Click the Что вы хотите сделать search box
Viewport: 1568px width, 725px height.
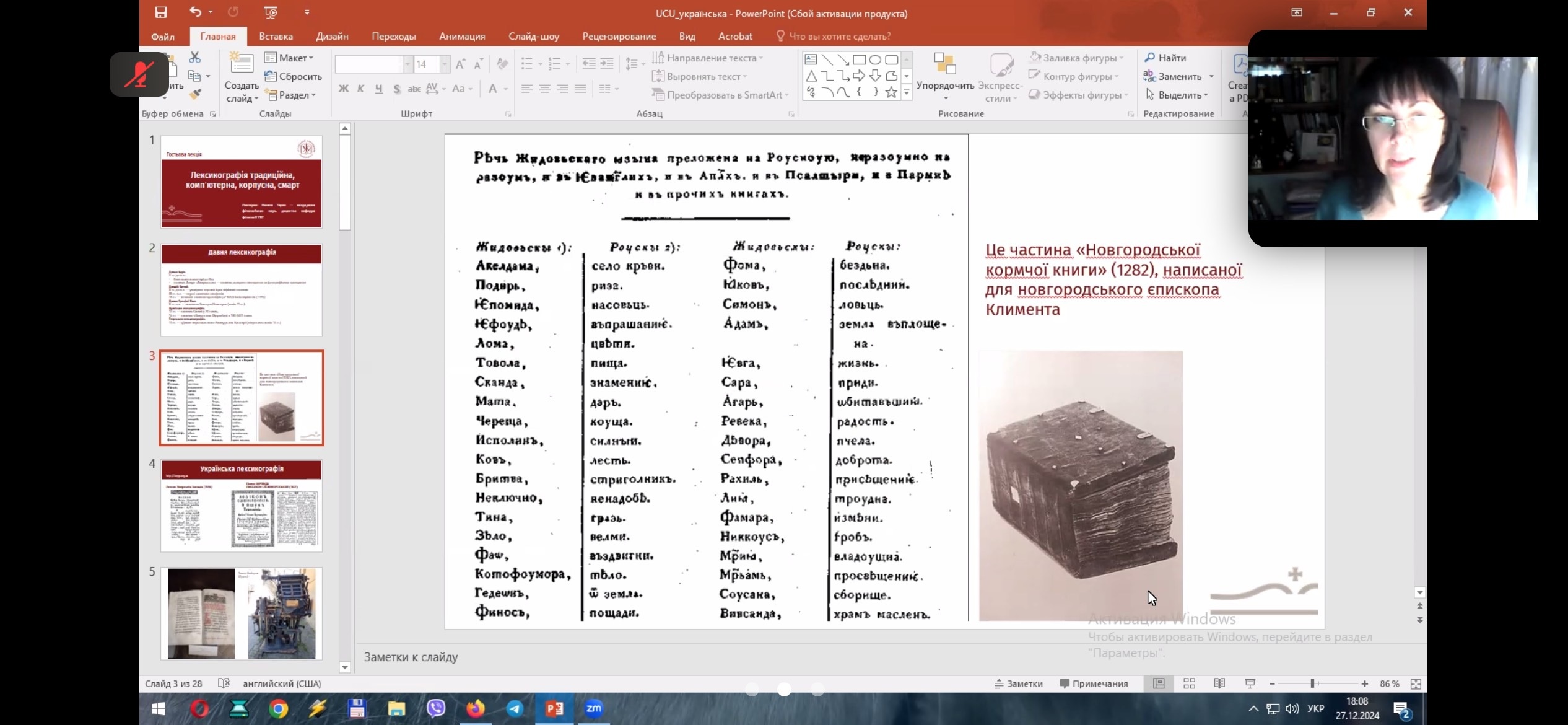click(x=833, y=36)
